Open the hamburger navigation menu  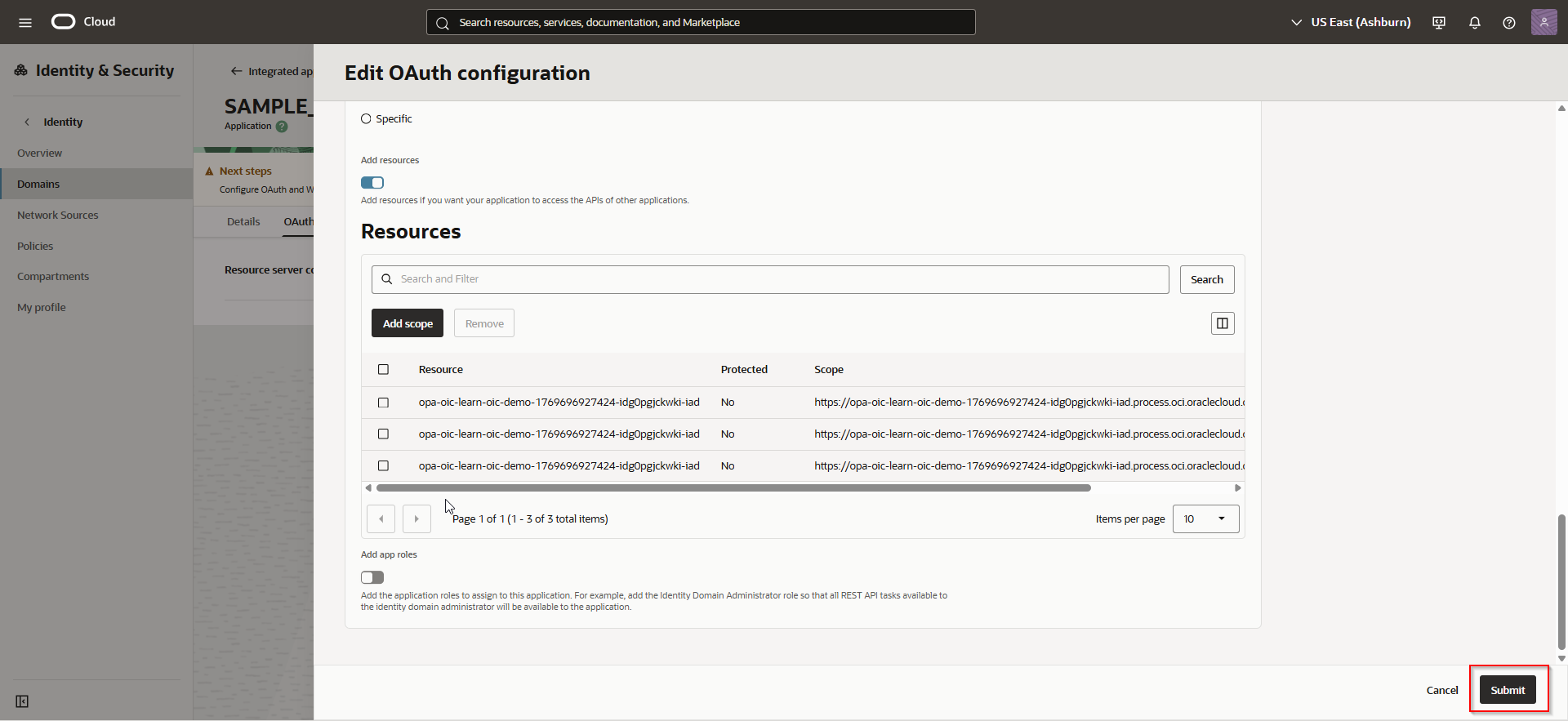[25, 22]
